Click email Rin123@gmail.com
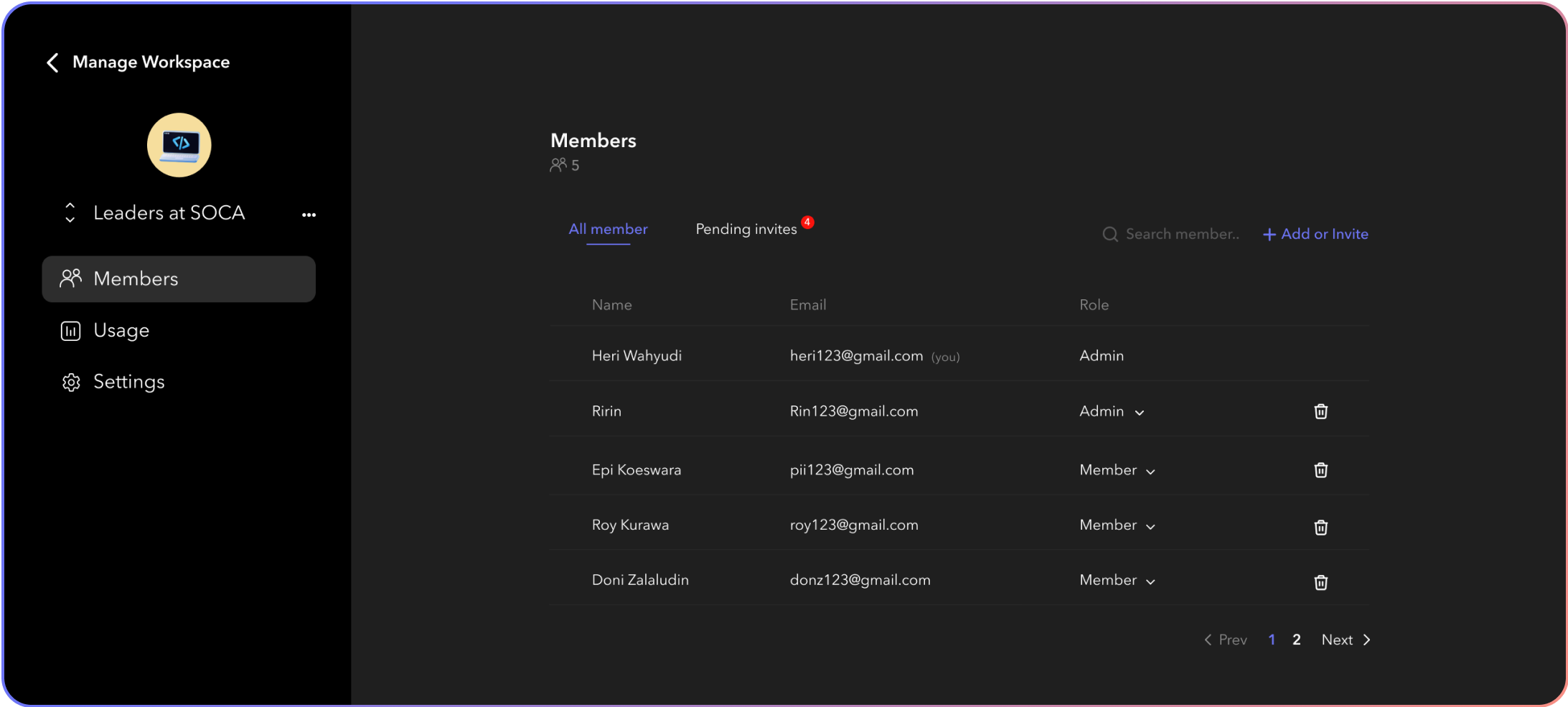Image resolution: width=1568 pixels, height=707 pixels. [854, 411]
